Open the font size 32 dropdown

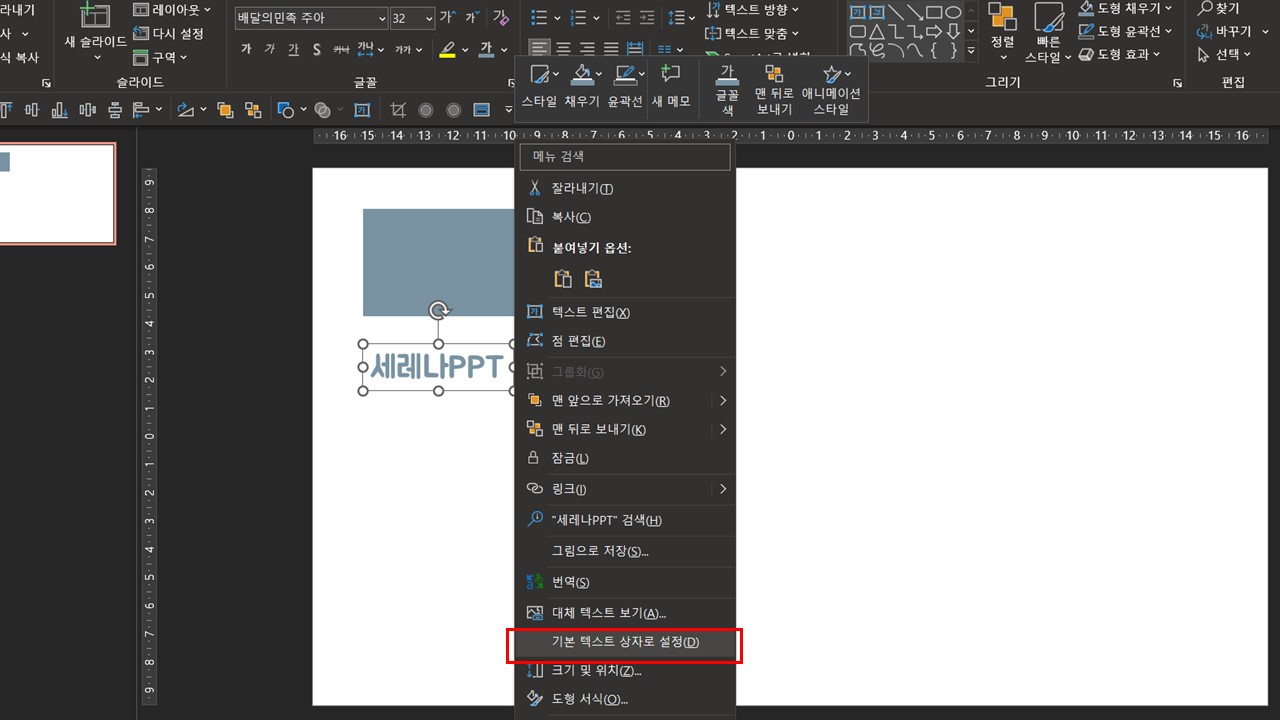pyautogui.click(x=428, y=19)
